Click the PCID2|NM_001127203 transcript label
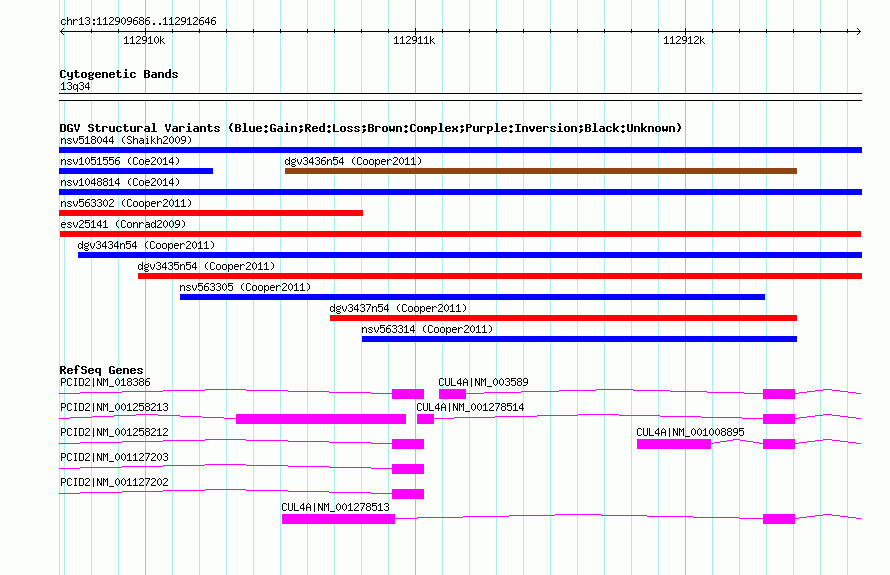Viewport: 890px width, 575px height. [115, 458]
